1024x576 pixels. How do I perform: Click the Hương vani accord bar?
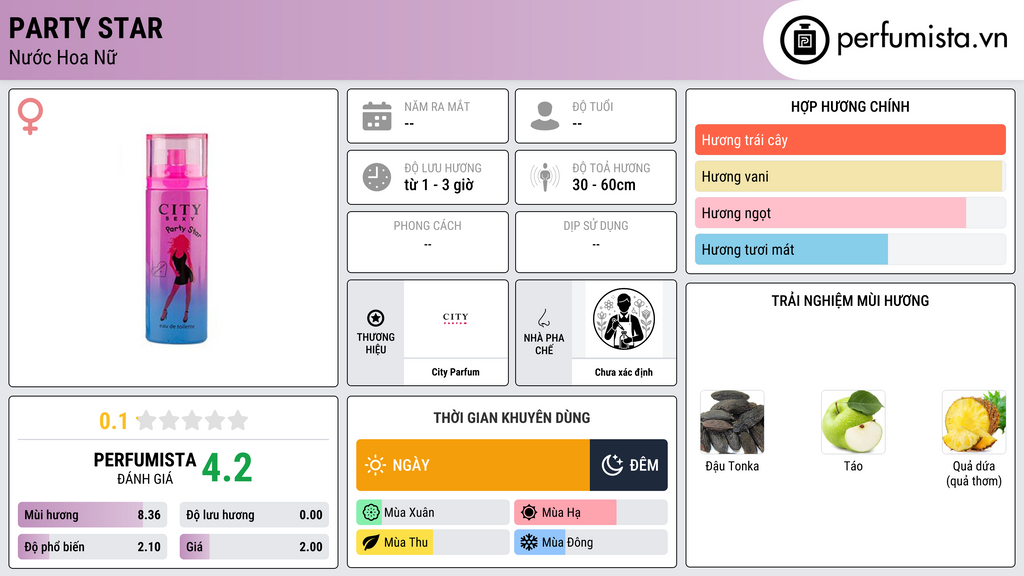[850, 176]
